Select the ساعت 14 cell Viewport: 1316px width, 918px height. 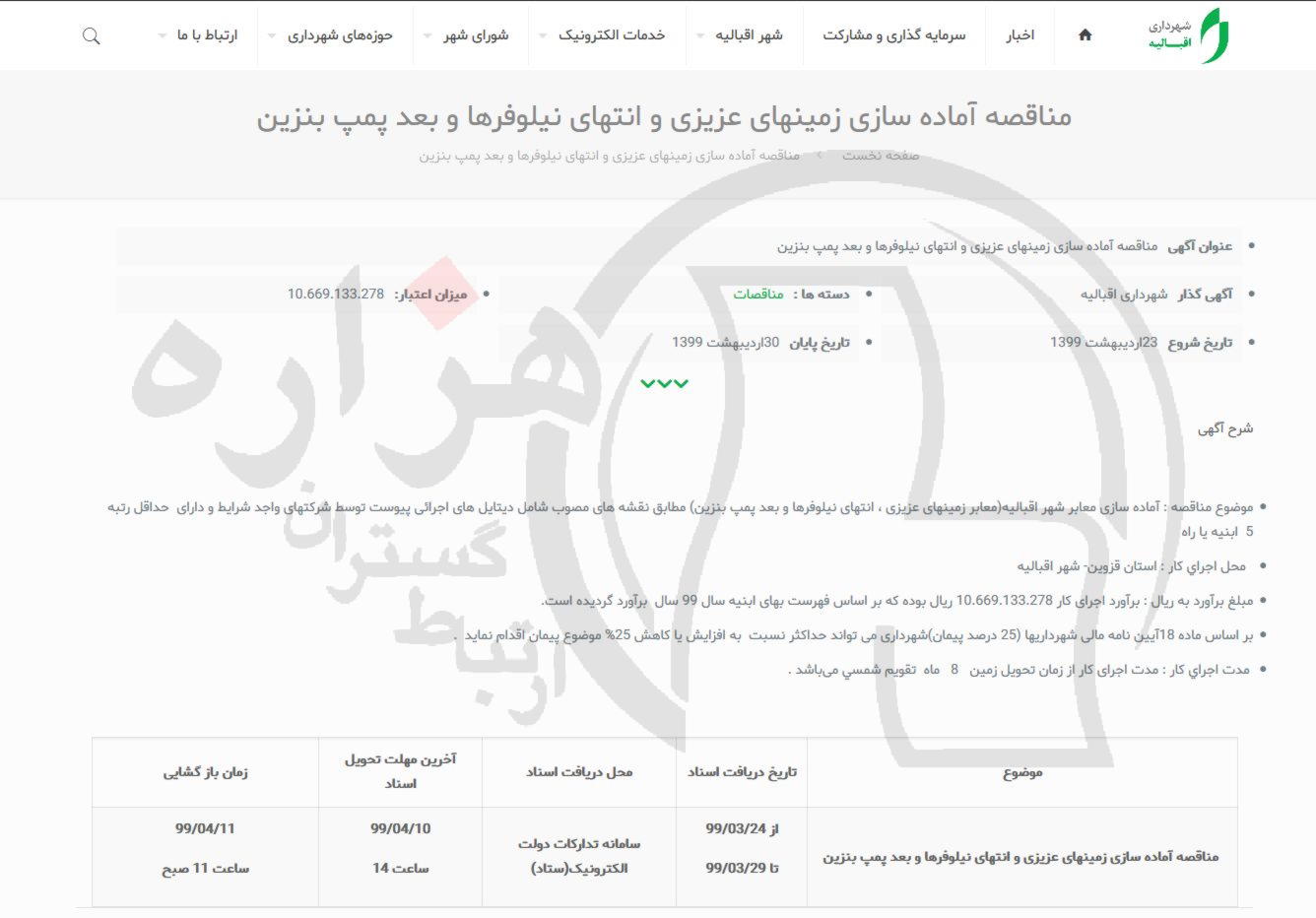pos(400,869)
